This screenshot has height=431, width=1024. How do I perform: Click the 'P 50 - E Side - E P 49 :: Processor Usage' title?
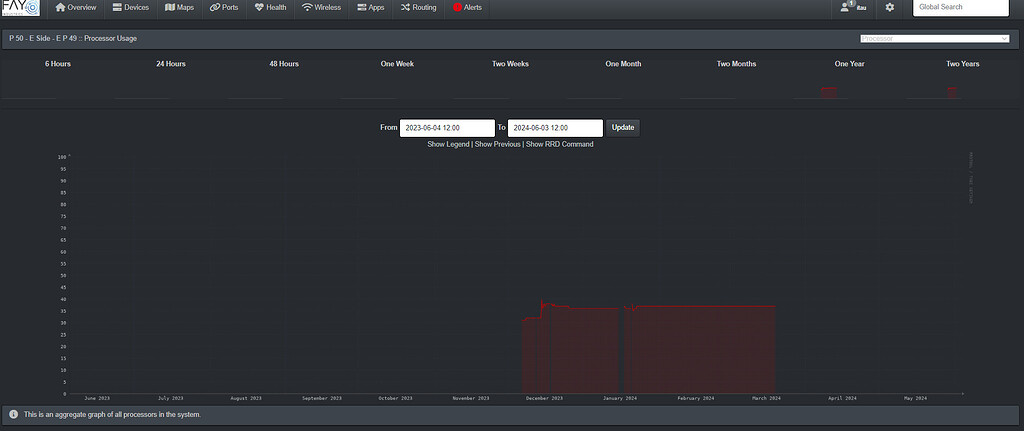(73, 39)
